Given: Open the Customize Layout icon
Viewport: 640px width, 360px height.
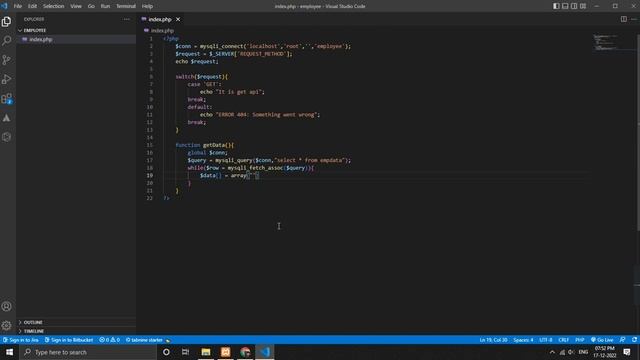Looking at the screenshot, I should point(583,6).
